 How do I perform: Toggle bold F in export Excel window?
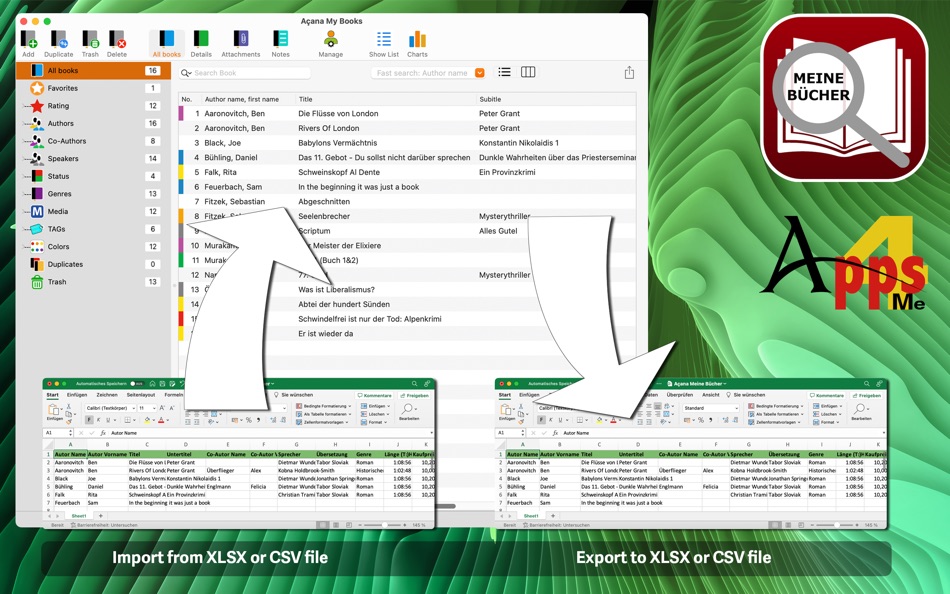541,419
